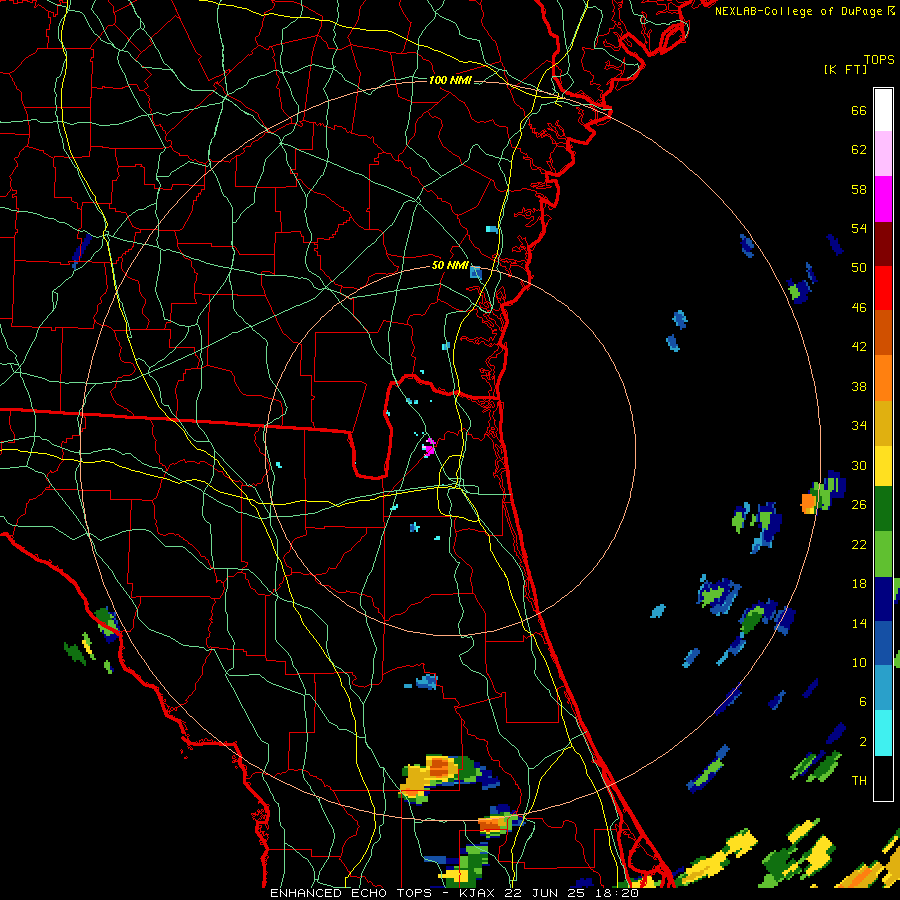Click the light pink legend swatch
The height and width of the screenshot is (900, 900).
click(883, 154)
